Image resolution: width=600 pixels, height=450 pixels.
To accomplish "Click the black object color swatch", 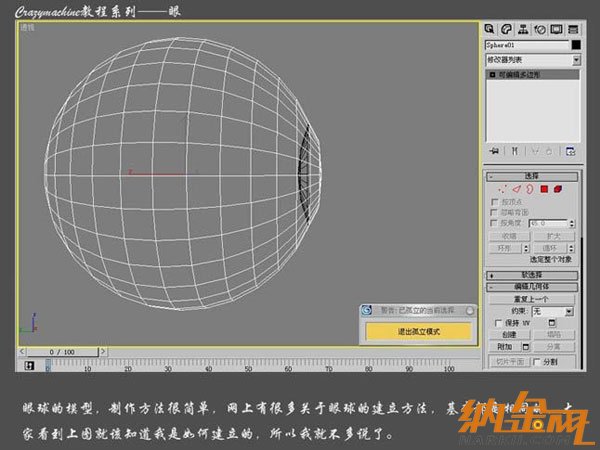I will [576, 45].
